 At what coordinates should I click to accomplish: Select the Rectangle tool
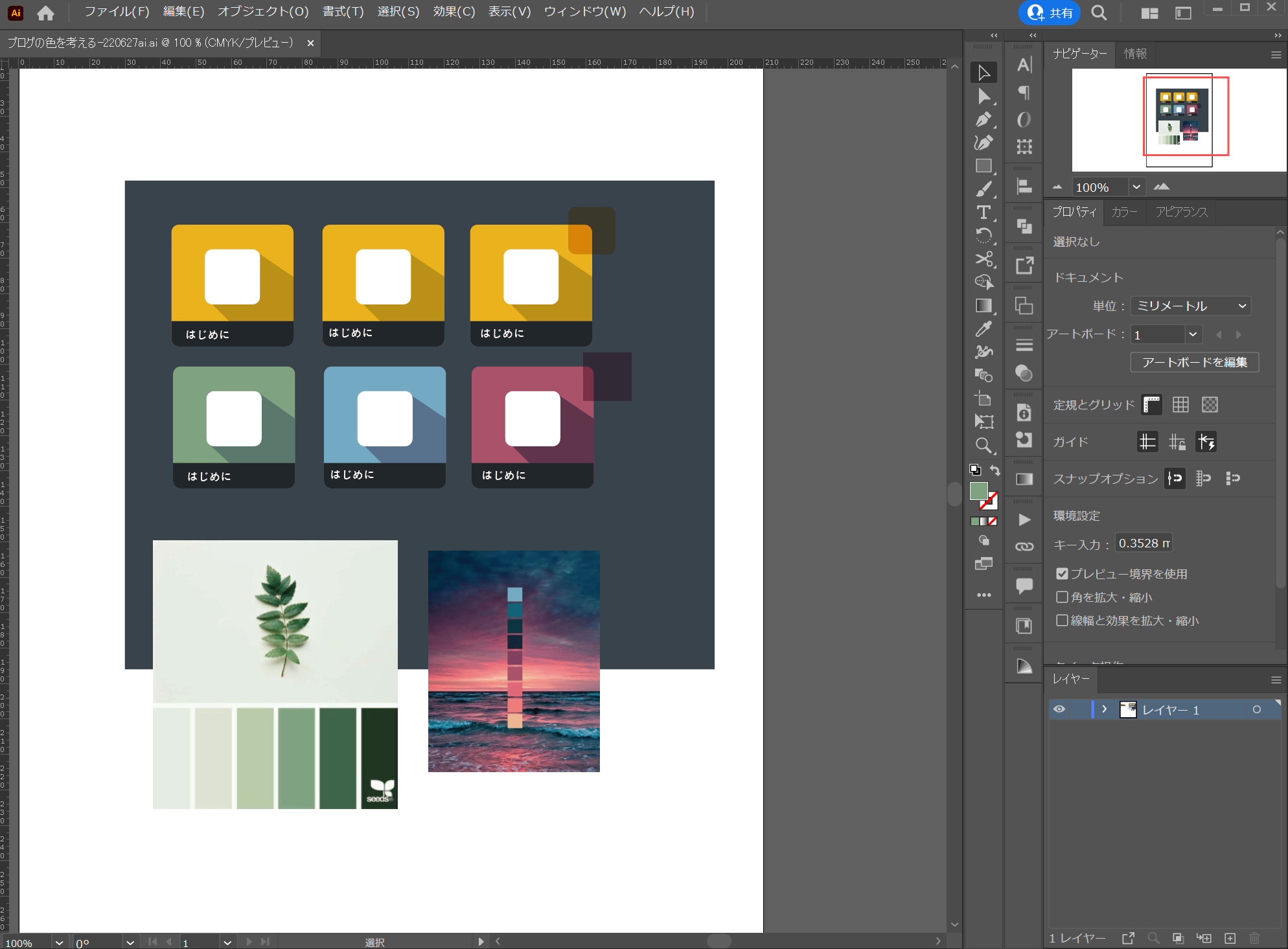[983, 166]
